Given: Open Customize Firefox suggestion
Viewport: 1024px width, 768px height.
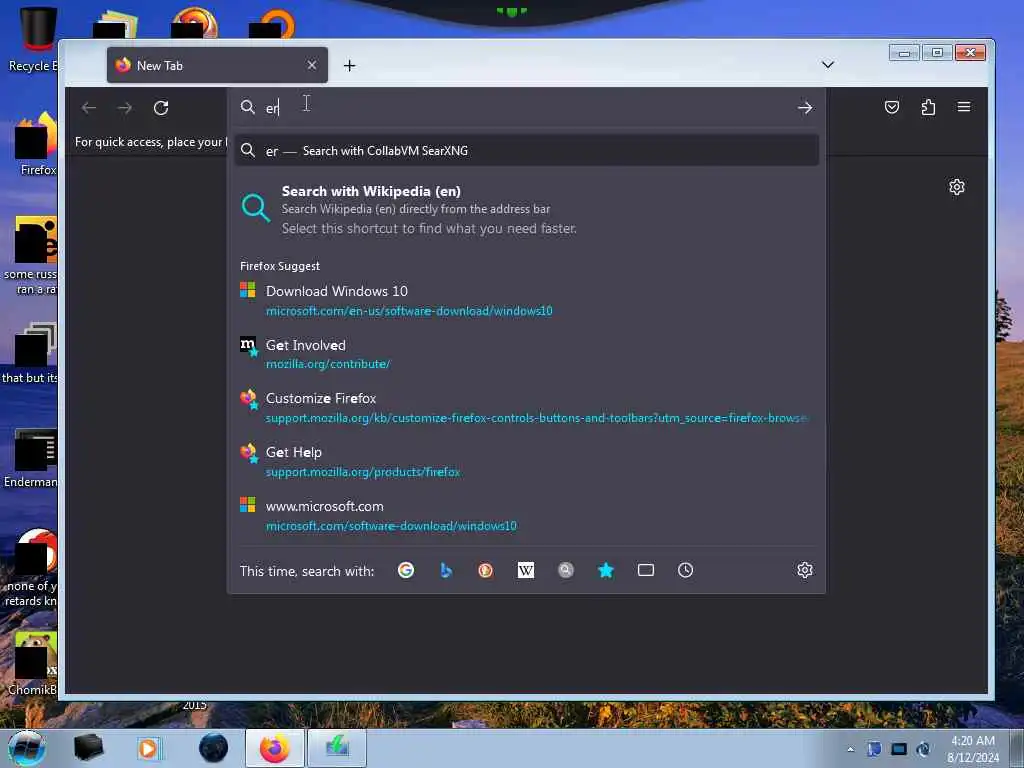Looking at the screenshot, I should pos(526,408).
